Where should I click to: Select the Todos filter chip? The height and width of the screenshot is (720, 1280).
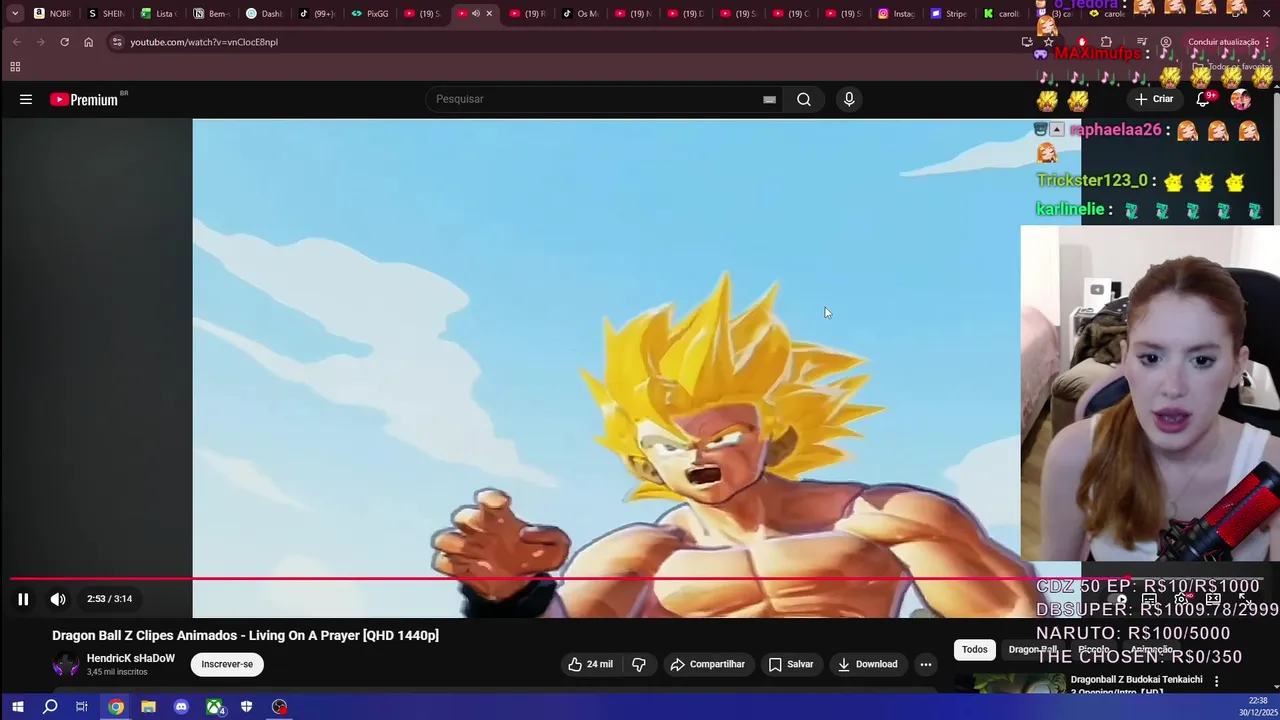click(x=975, y=650)
